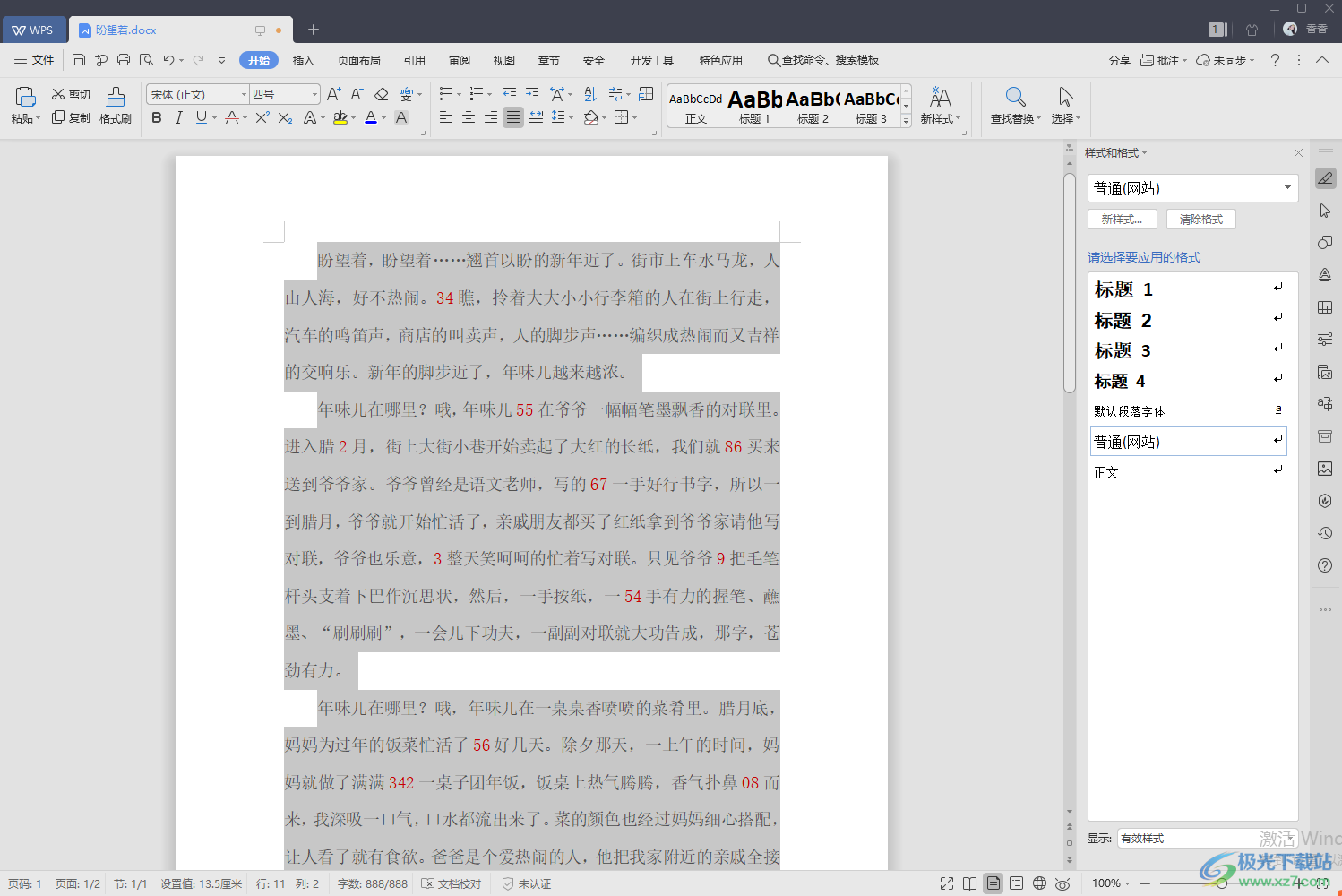Click the decrease indent icon
Screen dimensions: 1342x896
(x=510, y=94)
